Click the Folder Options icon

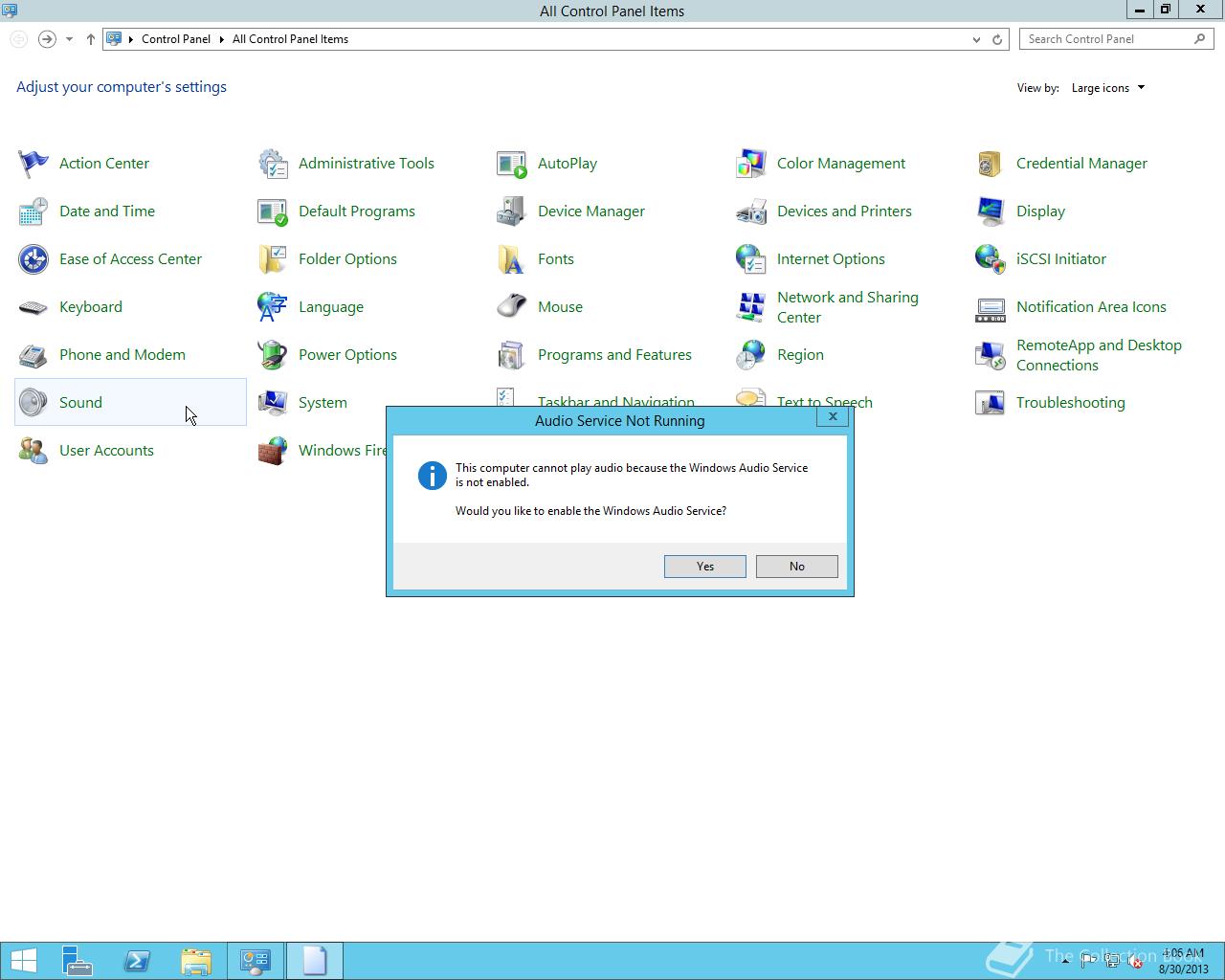pos(273,259)
